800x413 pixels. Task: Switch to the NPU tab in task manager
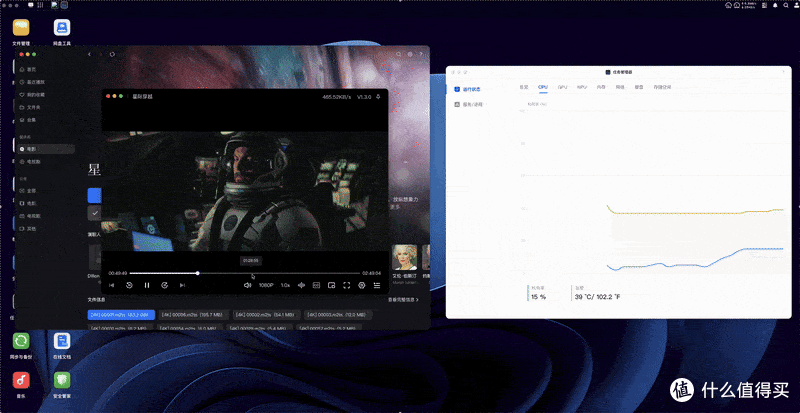tap(582, 87)
